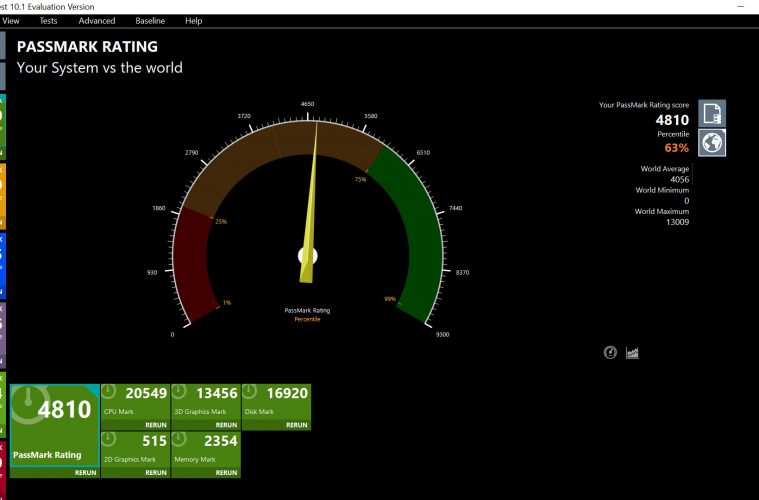Click the 75% marker on the gauge
This screenshot has height=500, width=759.
360,179
